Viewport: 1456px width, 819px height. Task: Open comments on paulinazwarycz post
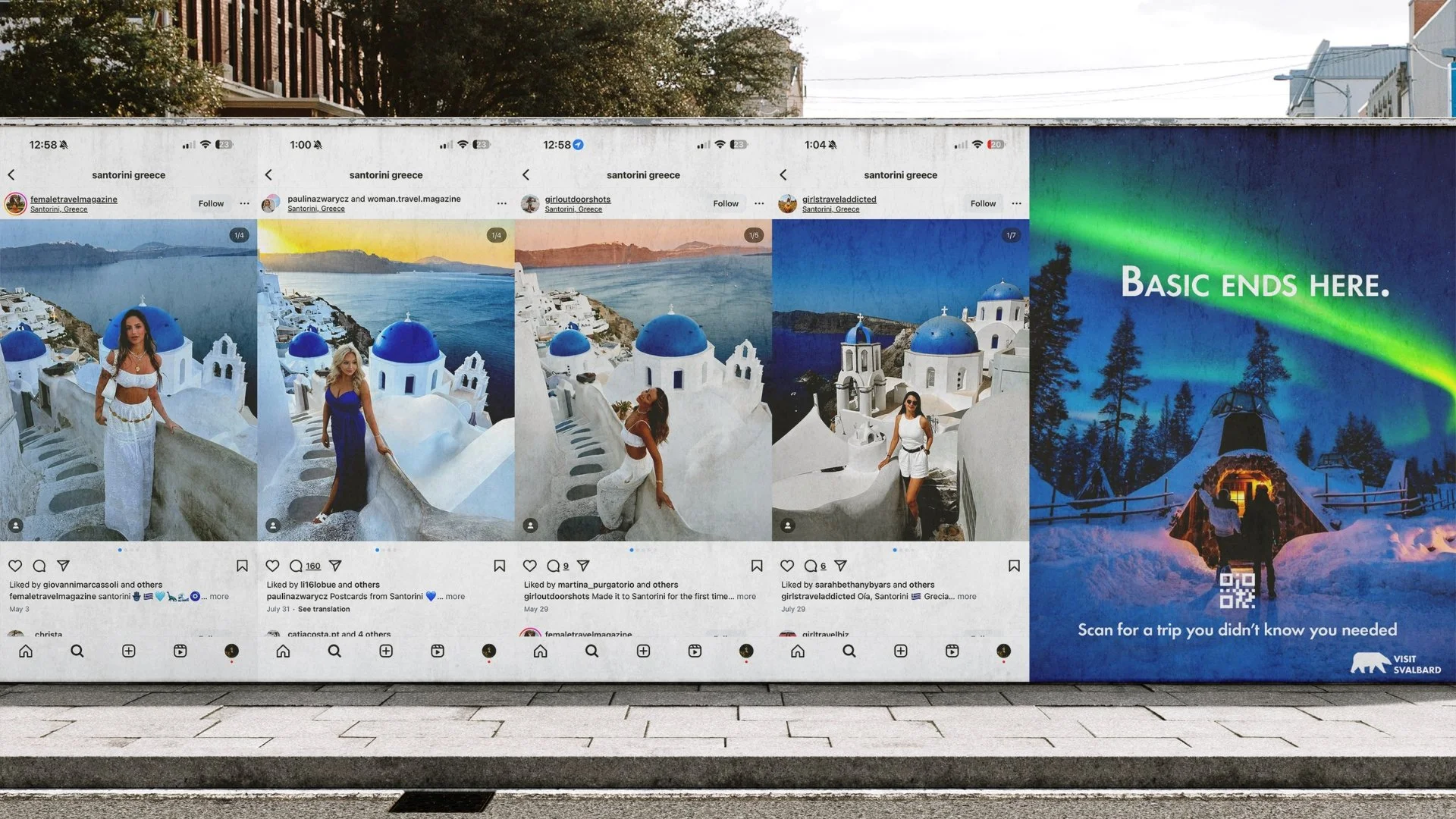coord(297,566)
